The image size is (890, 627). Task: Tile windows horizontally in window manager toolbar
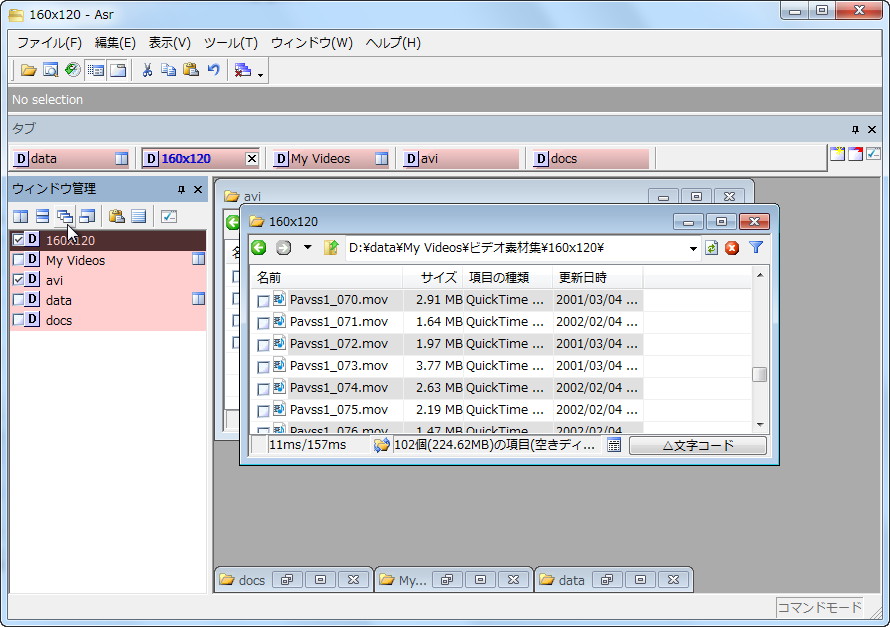click(x=43, y=216)
